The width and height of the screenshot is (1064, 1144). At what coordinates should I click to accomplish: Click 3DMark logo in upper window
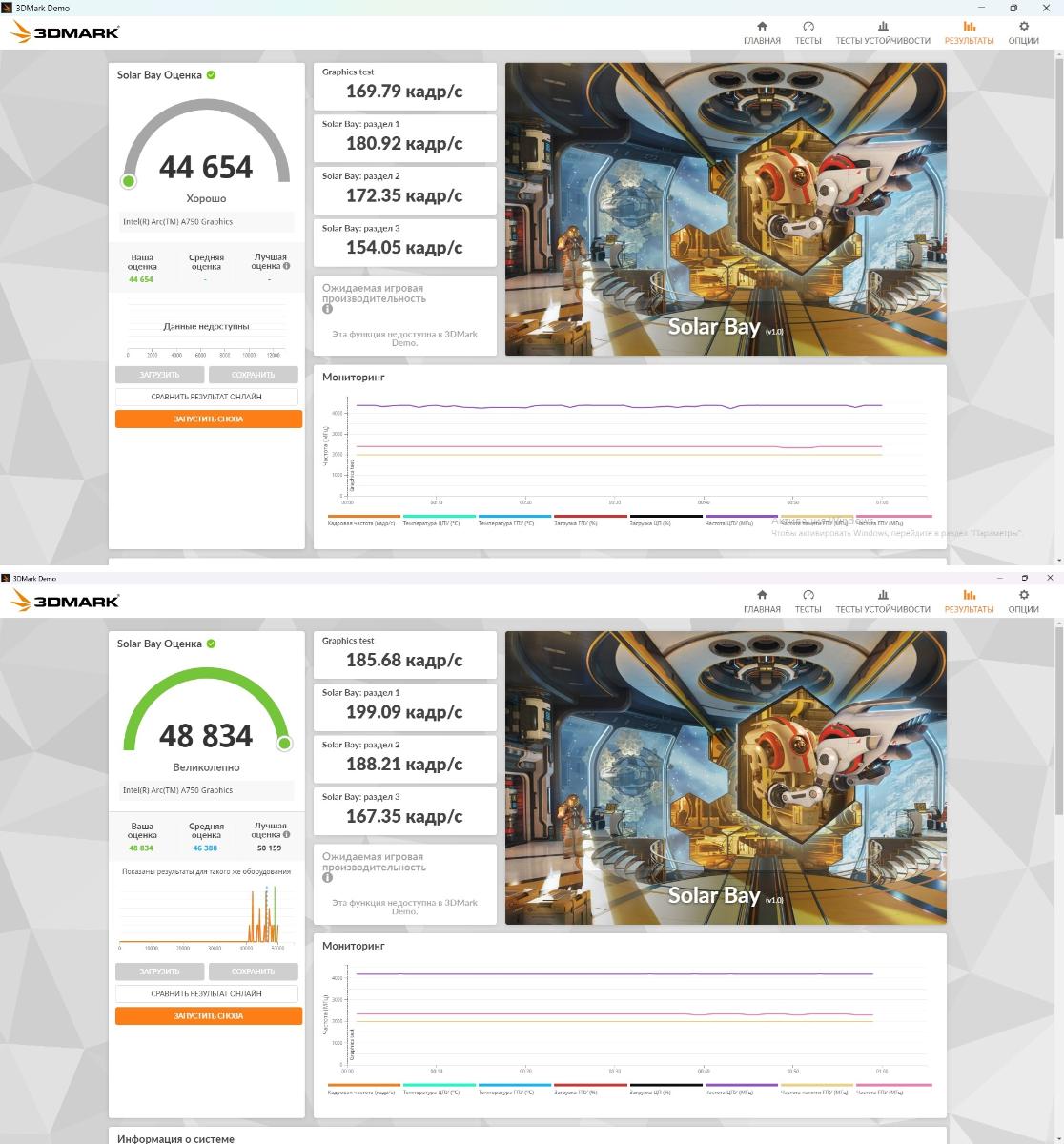(65, 32)
